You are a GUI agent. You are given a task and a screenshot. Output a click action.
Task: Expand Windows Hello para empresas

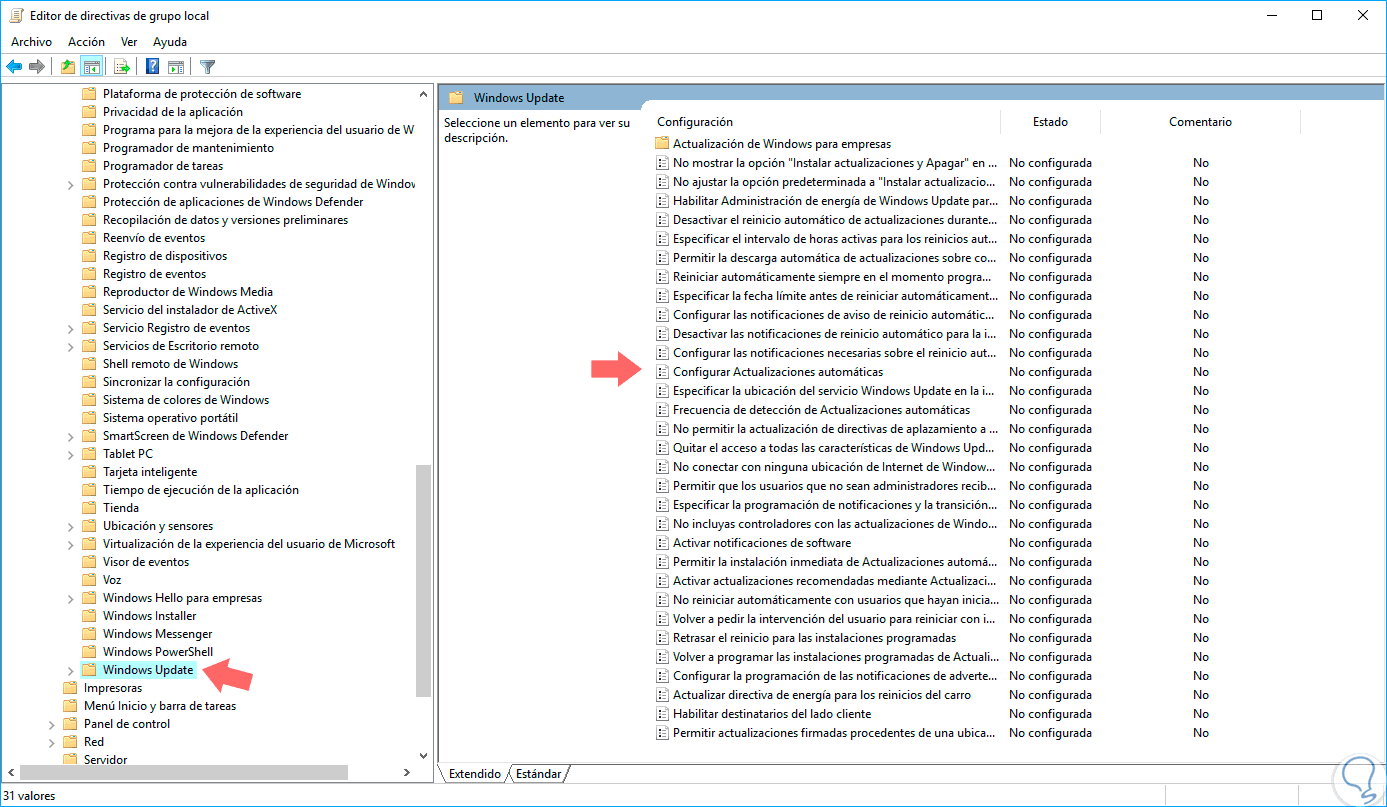pos(70,598)
